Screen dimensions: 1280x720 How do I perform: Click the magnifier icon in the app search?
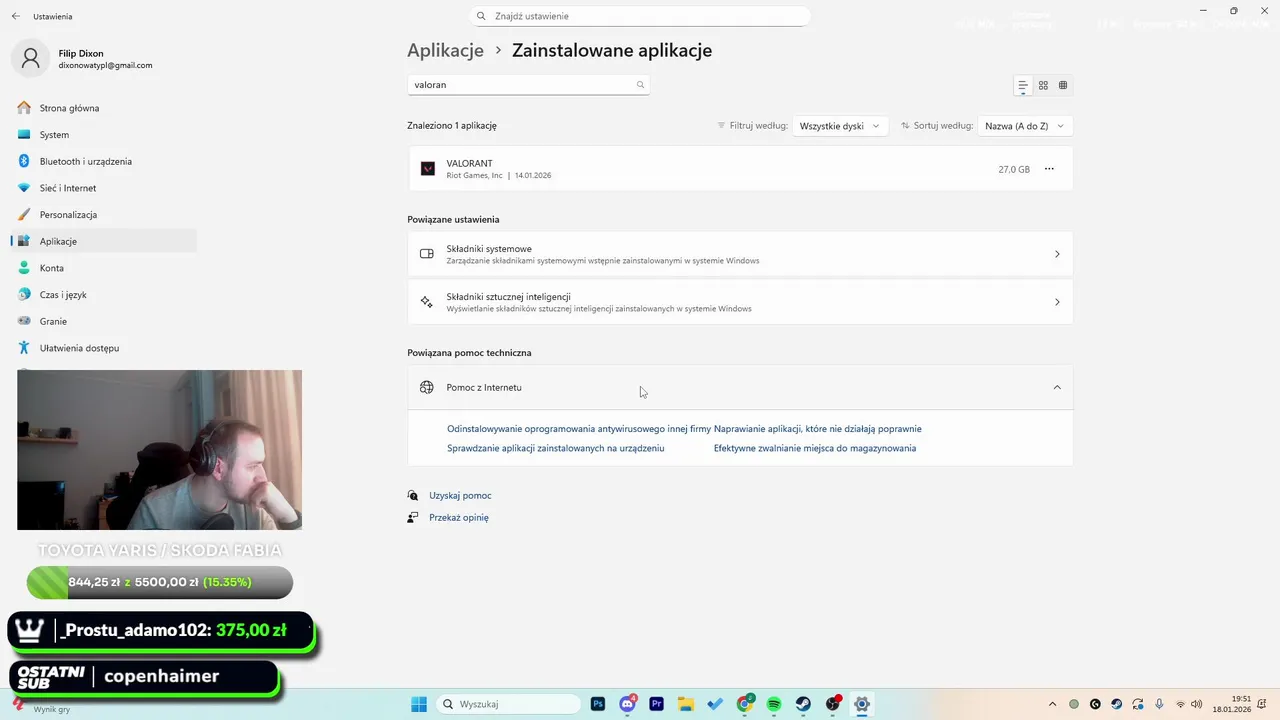tap(640, 85)
